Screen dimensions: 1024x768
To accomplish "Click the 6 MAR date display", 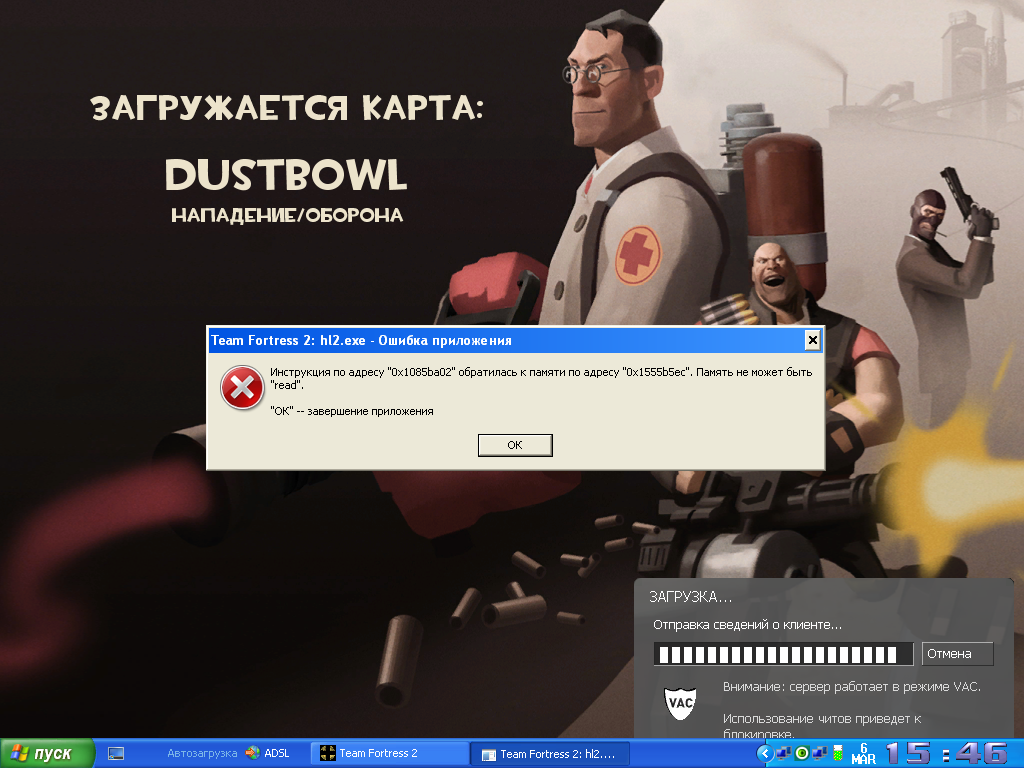I will click(863, 753).
